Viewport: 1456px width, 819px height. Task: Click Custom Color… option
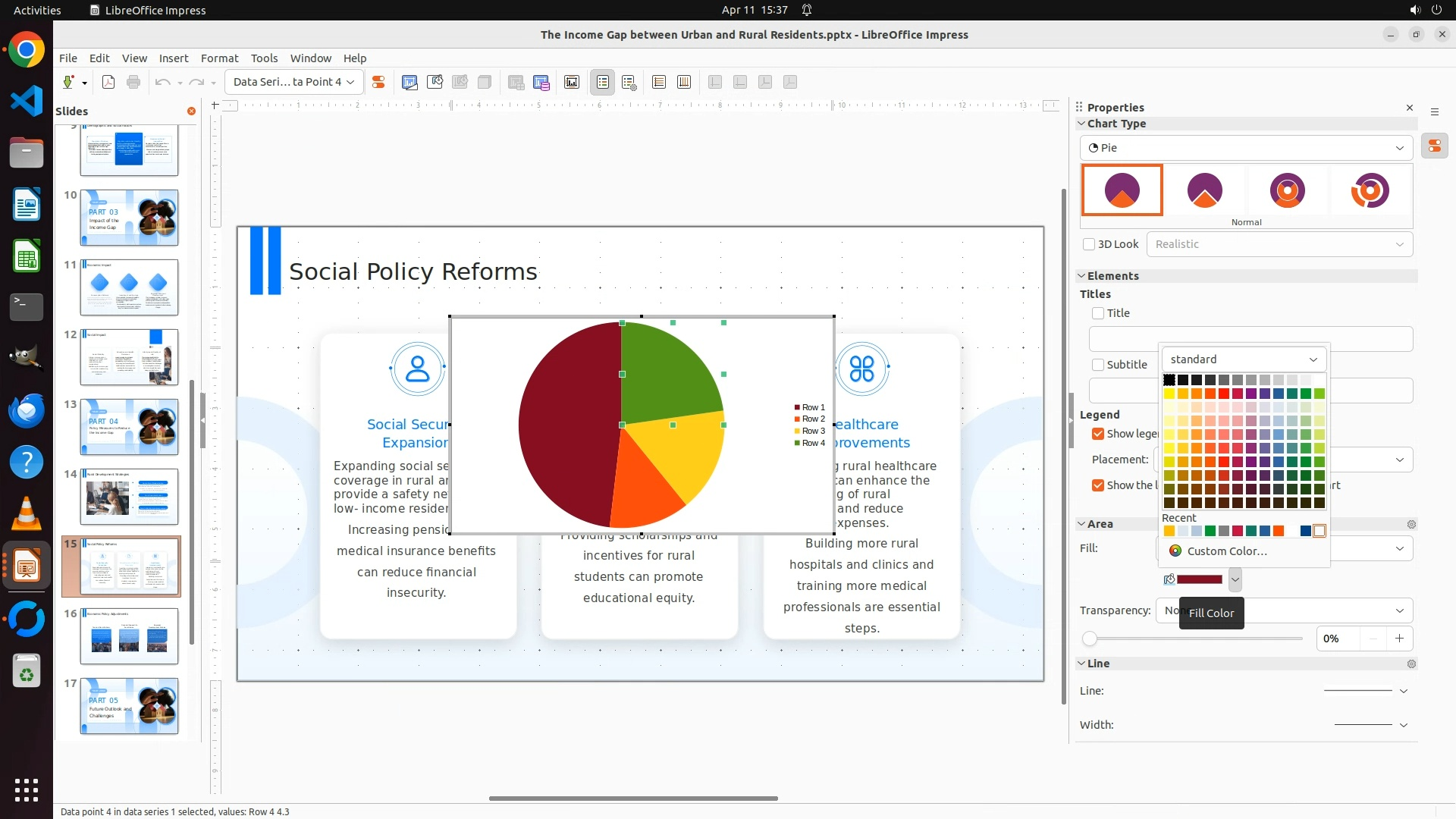[x=1226, y=551]
